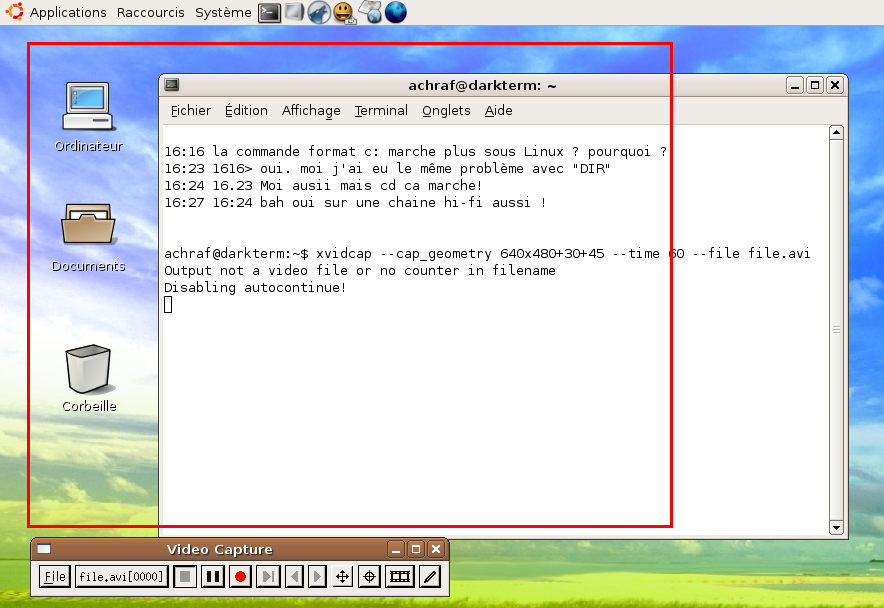
Task: Start recording with the red record button
Action: click(x=240, y=576)
